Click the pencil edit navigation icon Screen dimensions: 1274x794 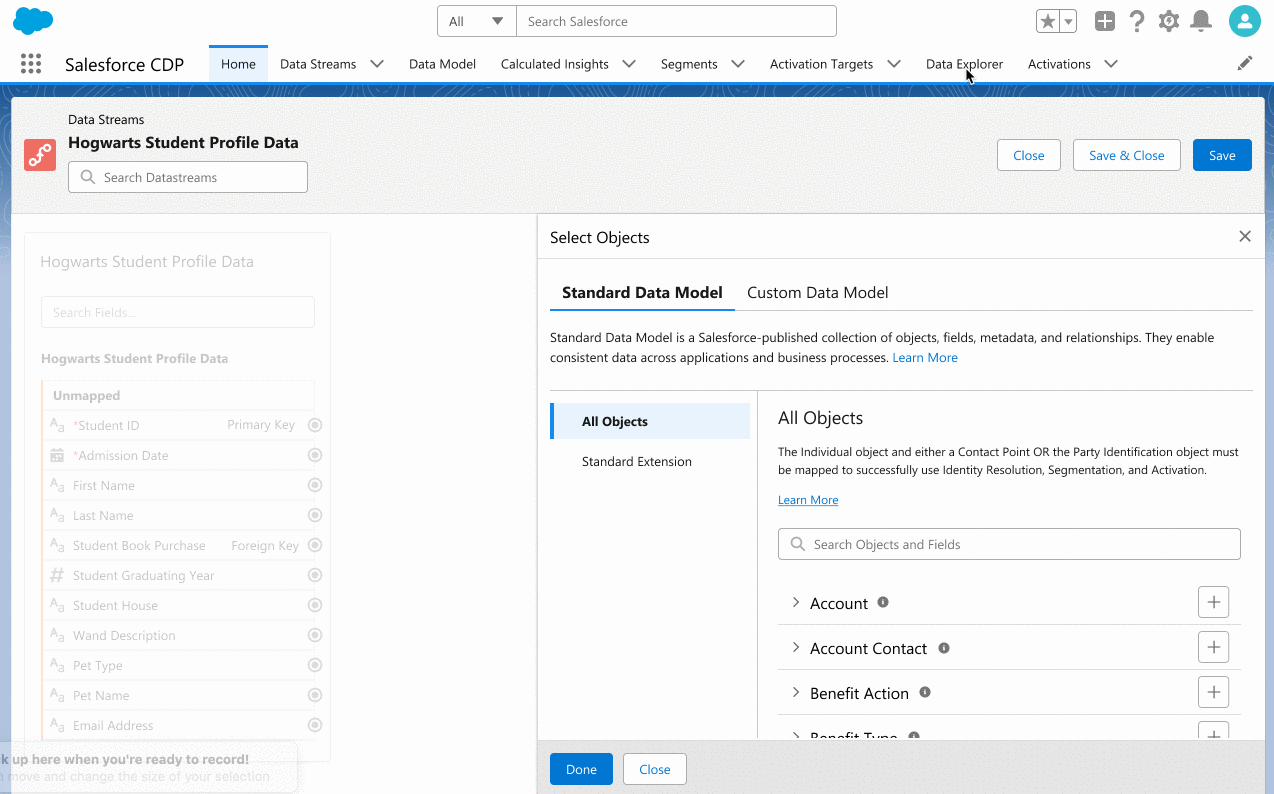(1245, 63)
